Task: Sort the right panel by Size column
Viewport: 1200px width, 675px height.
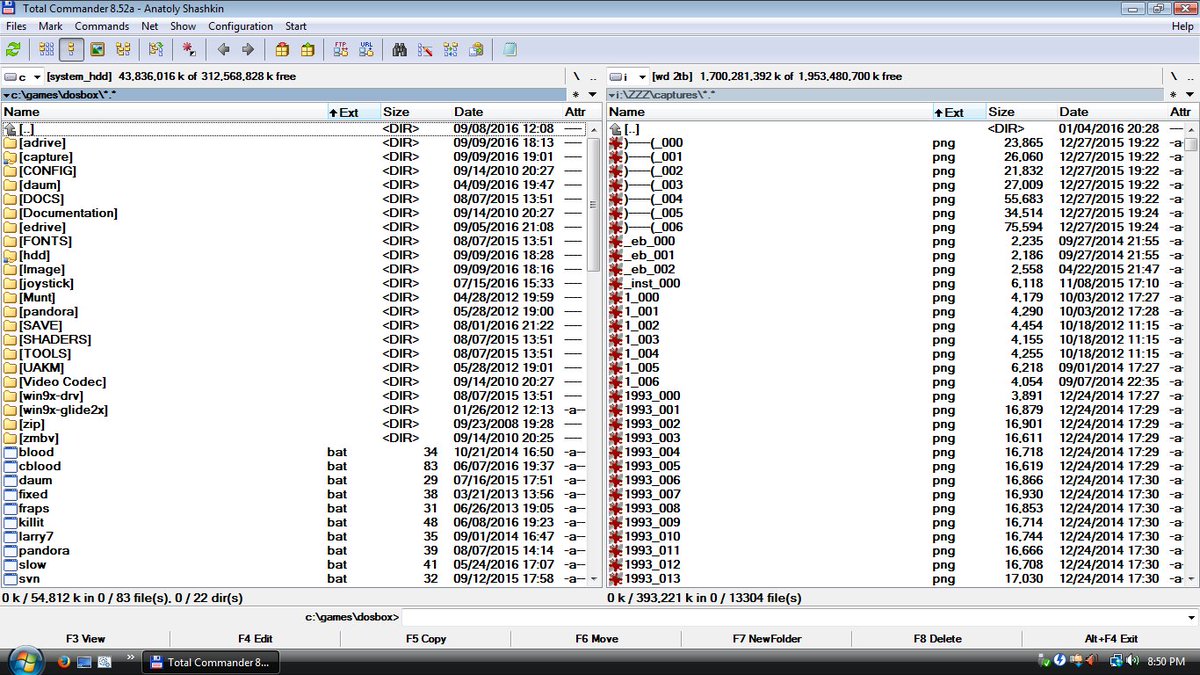Action: pos(1020,112)
